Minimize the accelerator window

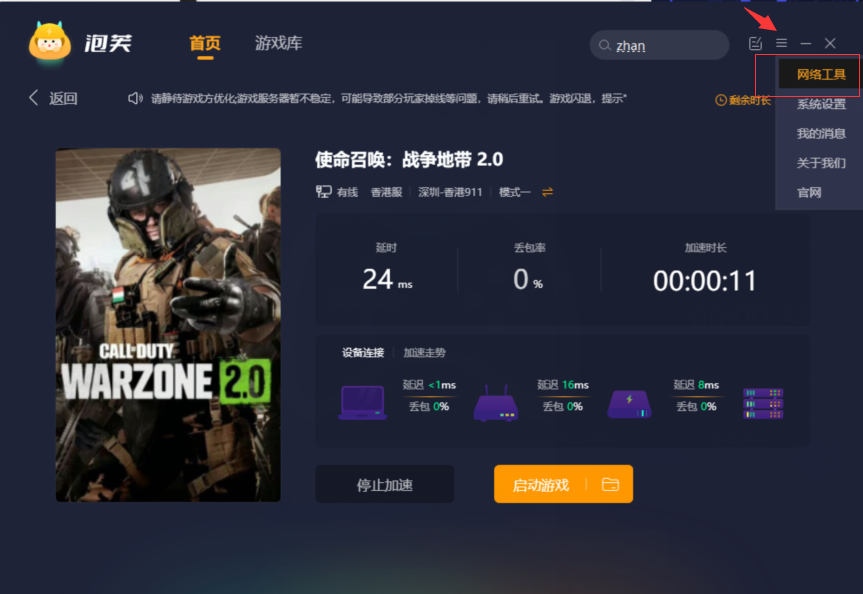pos(806,43)
